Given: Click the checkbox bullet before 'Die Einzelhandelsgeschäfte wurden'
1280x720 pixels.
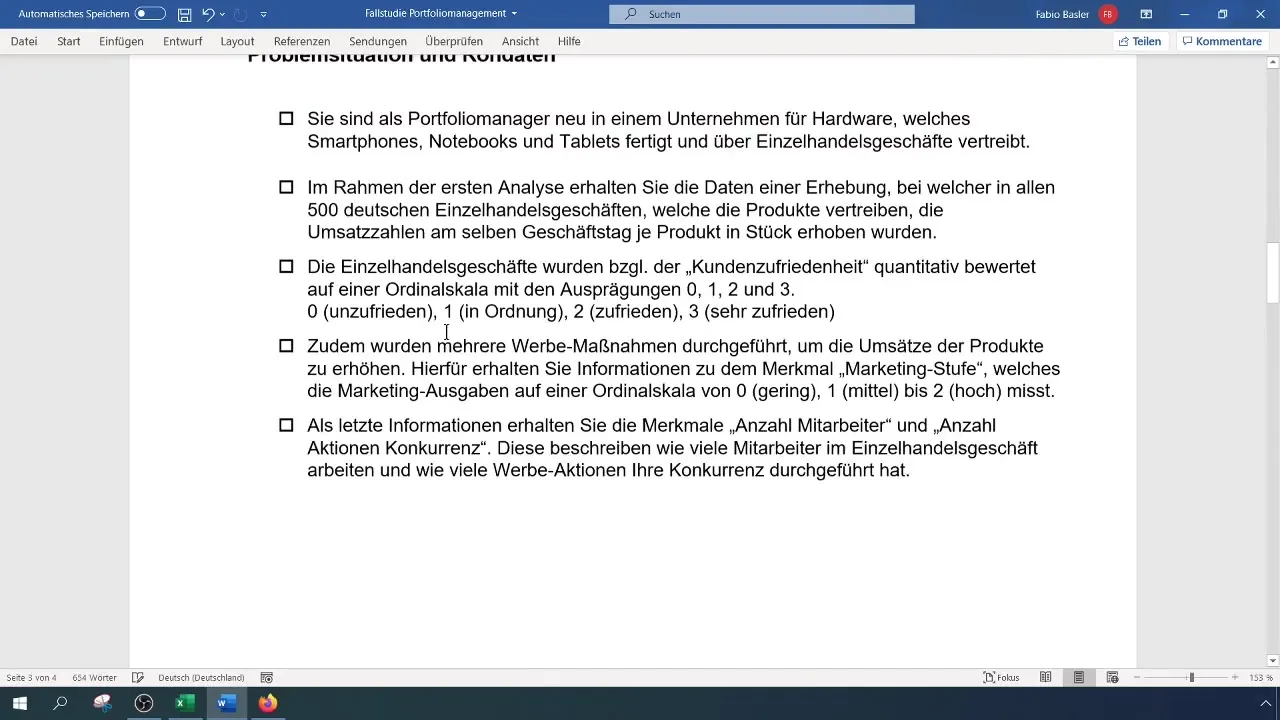Looking at the screenshot, I should click(x=286, y=267).
